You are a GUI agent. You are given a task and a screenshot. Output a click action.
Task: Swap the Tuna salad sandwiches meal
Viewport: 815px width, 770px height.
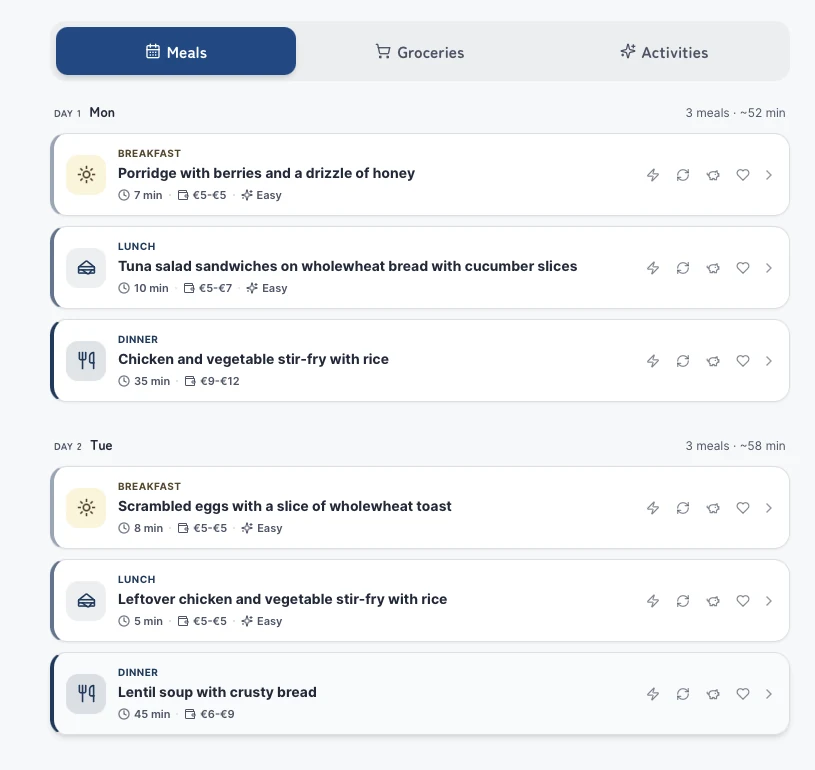[683, 268]
